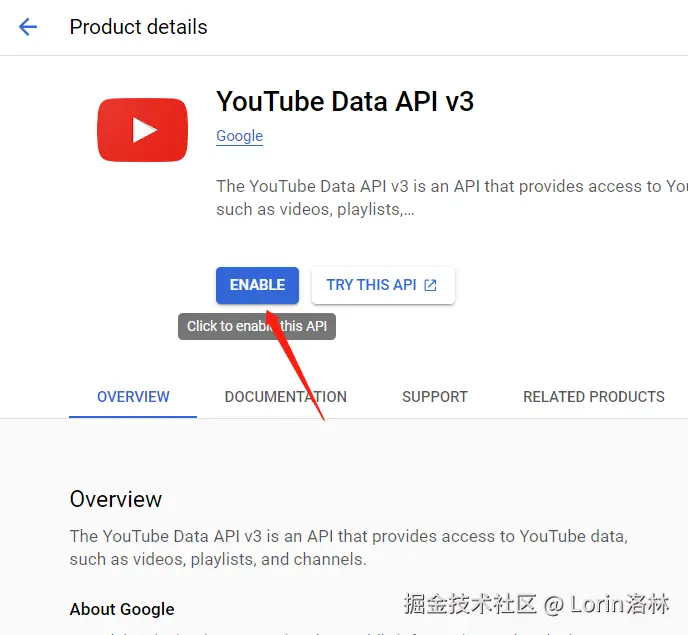688x635 pixels.
Task: Click the red YouTube play logo
Action: [143, 130]
